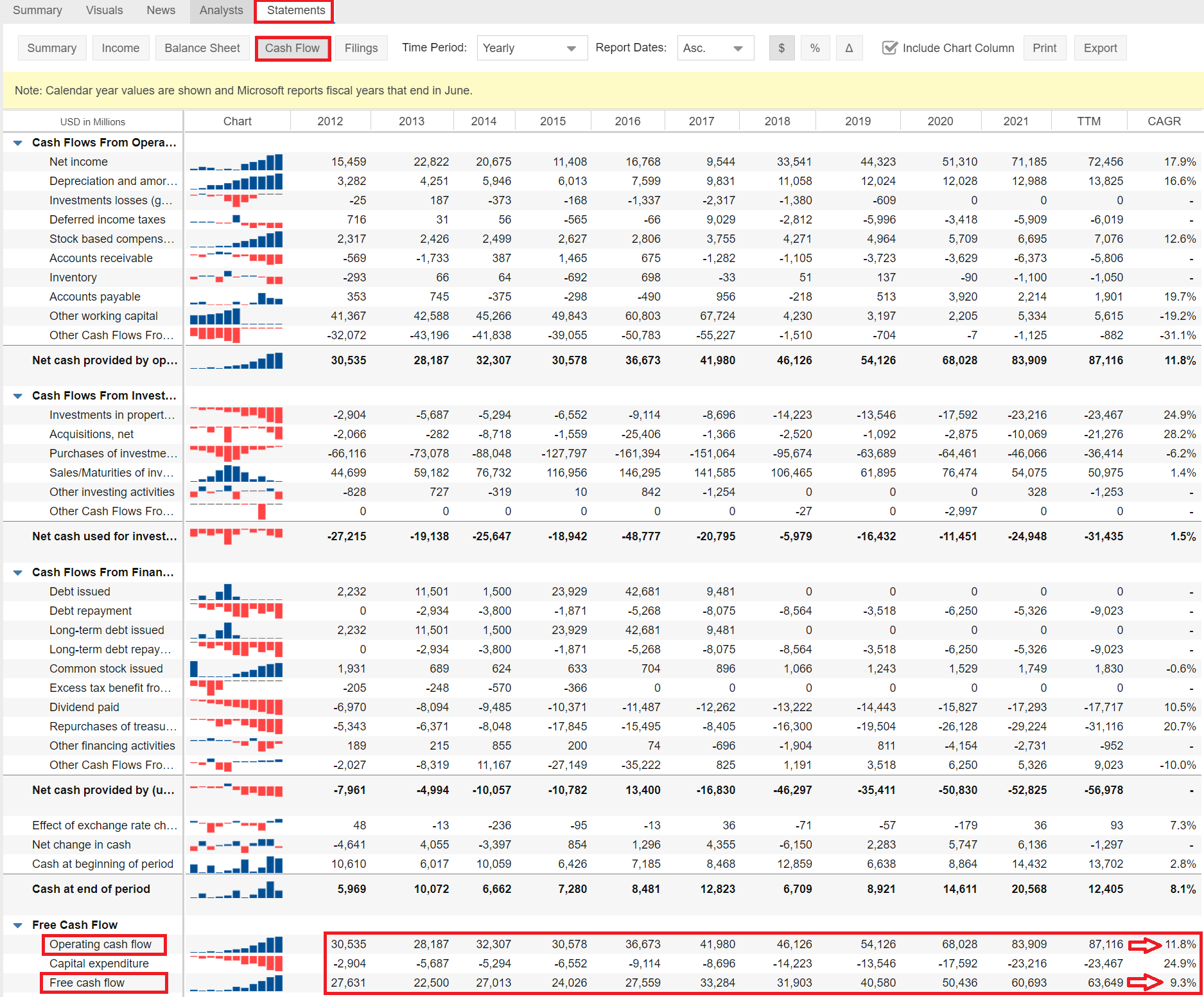Switch to percent display mode
The height and width of the screenshot is (997, 1204).
[815, 48]
